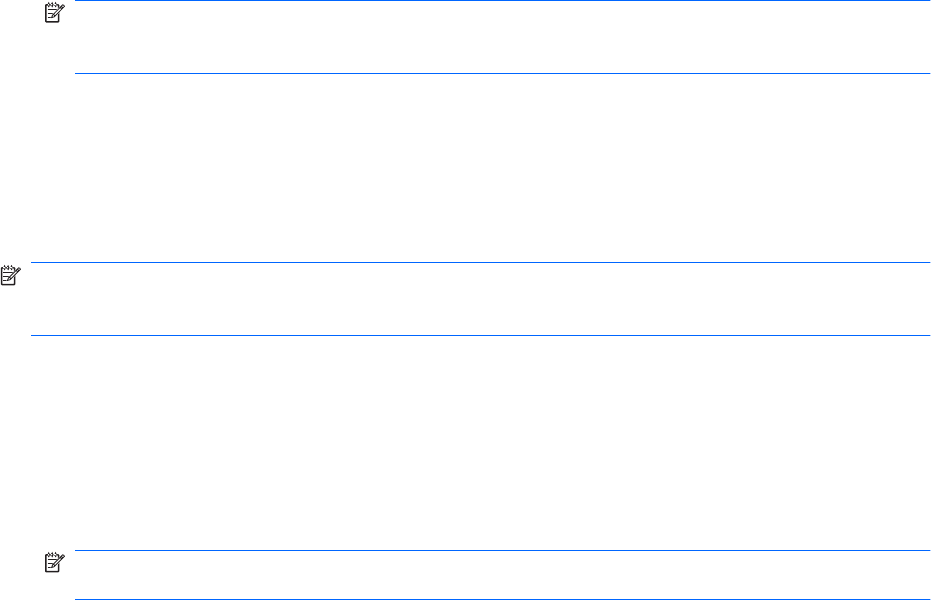Click the blue rule at the page's top edge

point(502,1)
